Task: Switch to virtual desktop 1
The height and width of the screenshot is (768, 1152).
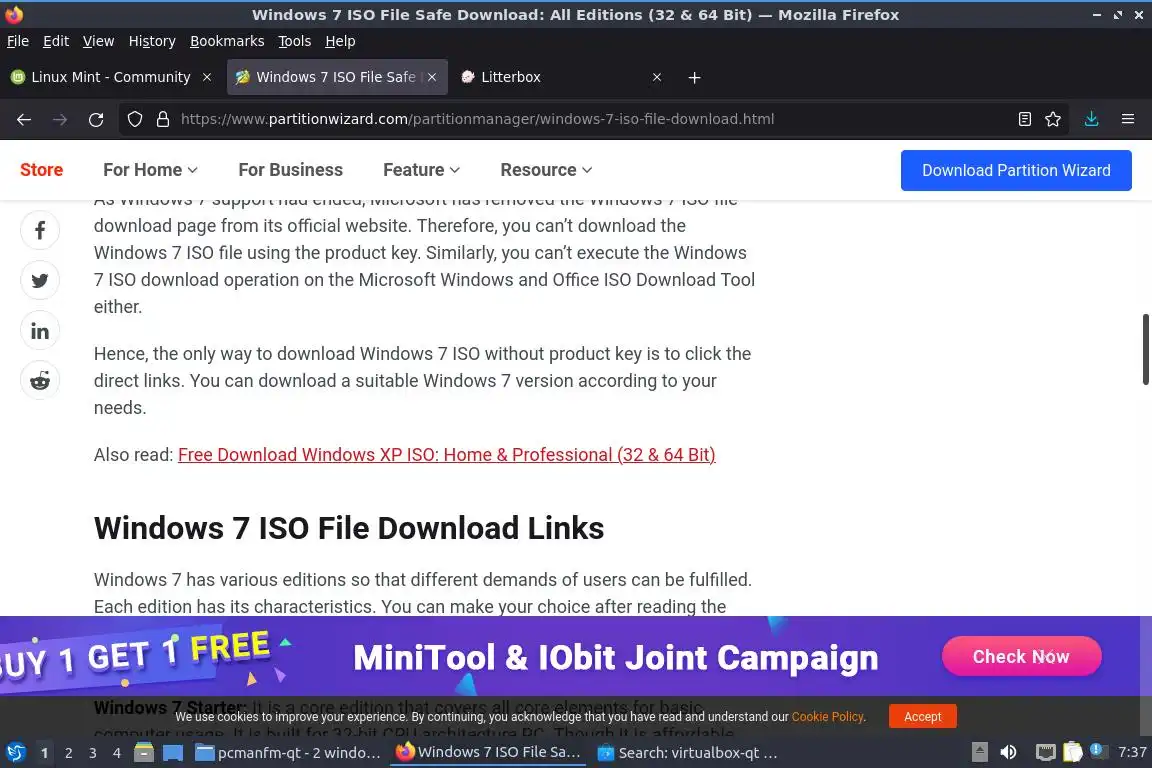Action: tap(44, 753)
